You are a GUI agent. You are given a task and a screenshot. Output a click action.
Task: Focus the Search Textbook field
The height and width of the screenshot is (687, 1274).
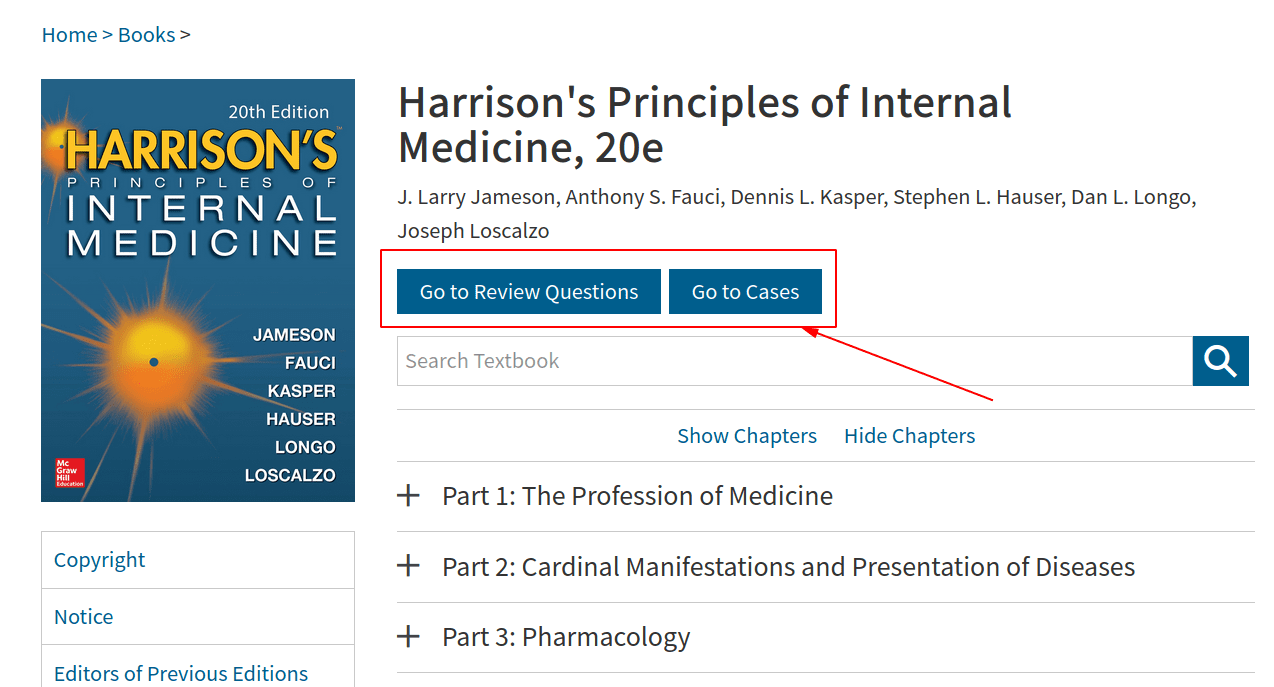795,361
